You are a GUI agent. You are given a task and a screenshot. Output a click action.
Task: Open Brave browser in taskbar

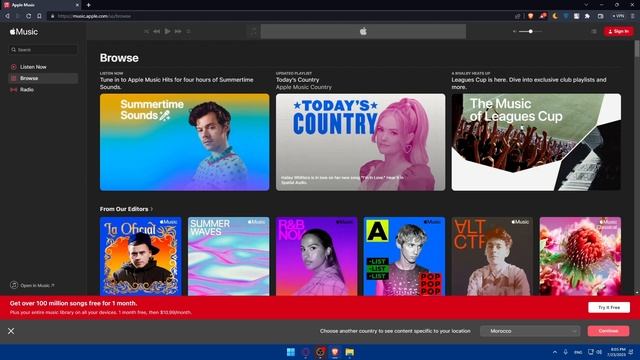[335, 352]
